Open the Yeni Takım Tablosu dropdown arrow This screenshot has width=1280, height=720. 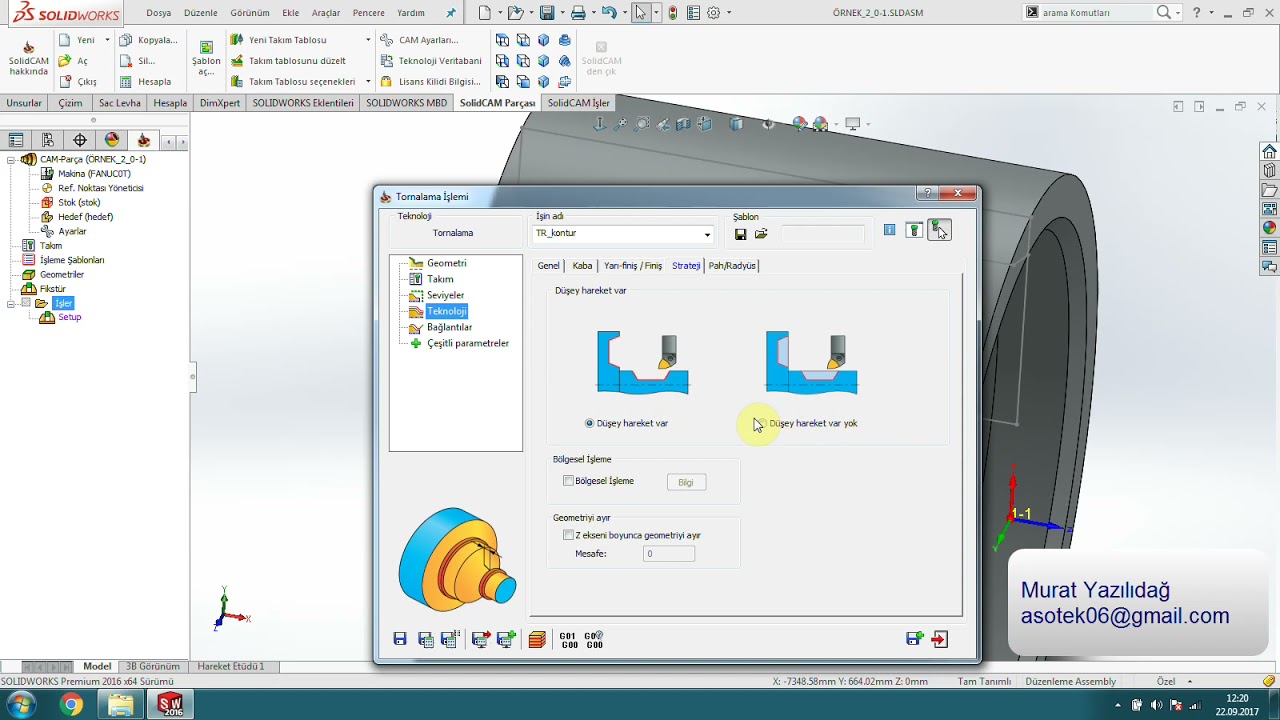point(368,40)
